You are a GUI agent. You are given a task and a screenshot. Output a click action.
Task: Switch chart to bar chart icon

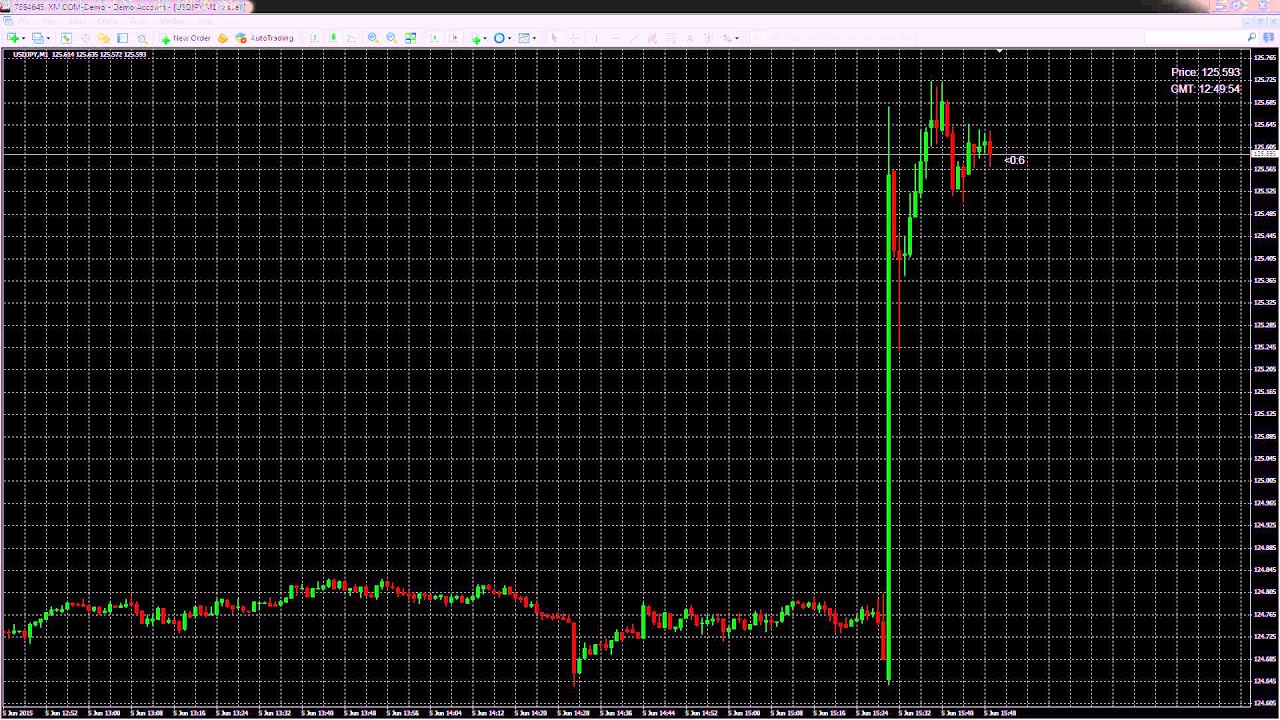pyautogui.click(x=314, y=38)
